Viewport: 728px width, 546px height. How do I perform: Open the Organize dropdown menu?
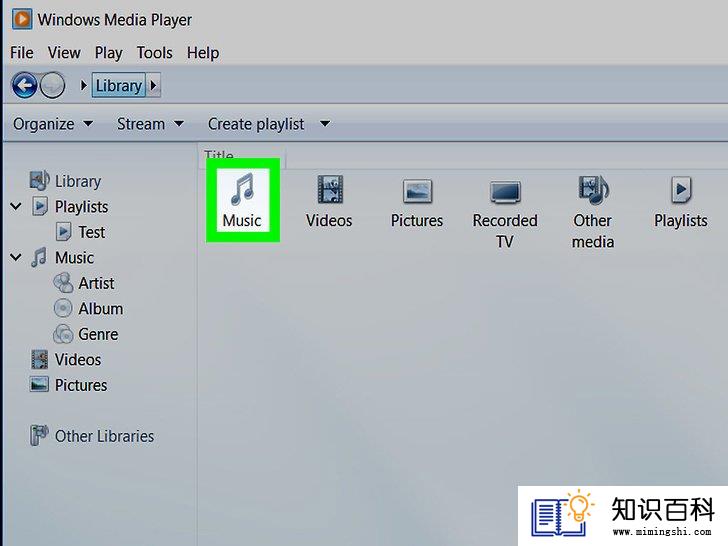pyautogui.click(x=52, y=124)
